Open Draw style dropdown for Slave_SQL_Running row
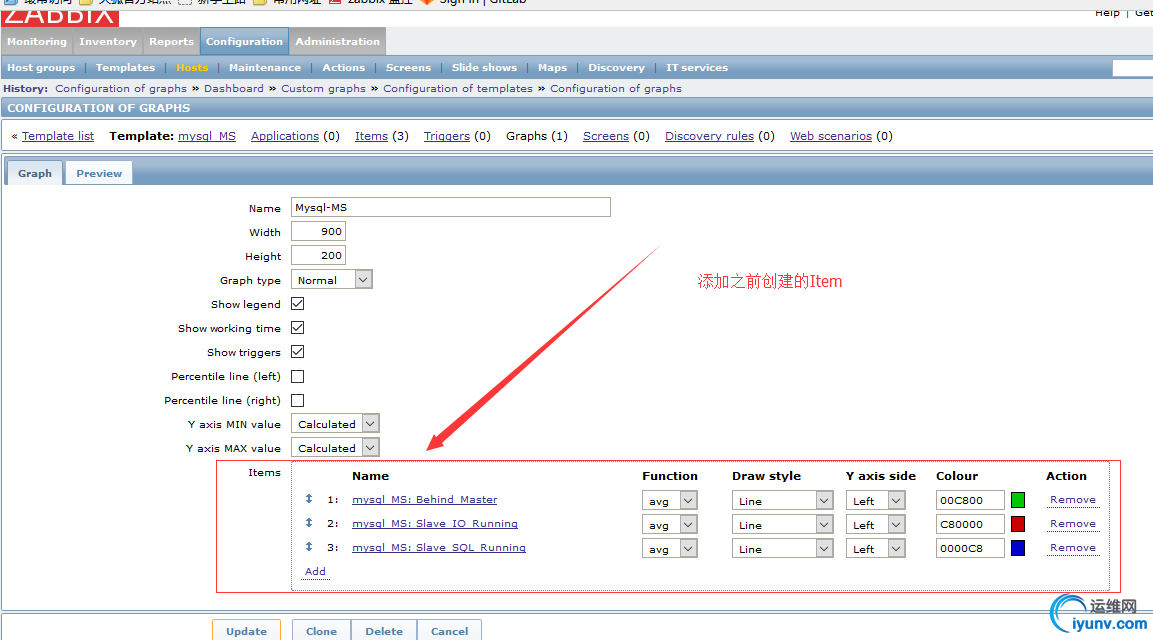 pos(782,549)
